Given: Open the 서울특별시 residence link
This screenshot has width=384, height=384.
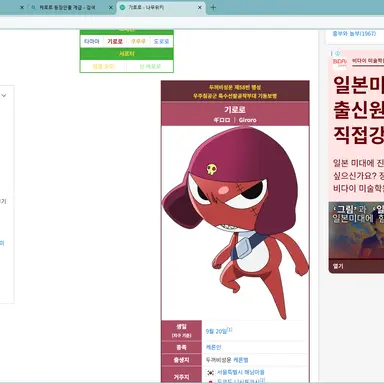Looking at the screenshot, I should (x=241, y=372).
